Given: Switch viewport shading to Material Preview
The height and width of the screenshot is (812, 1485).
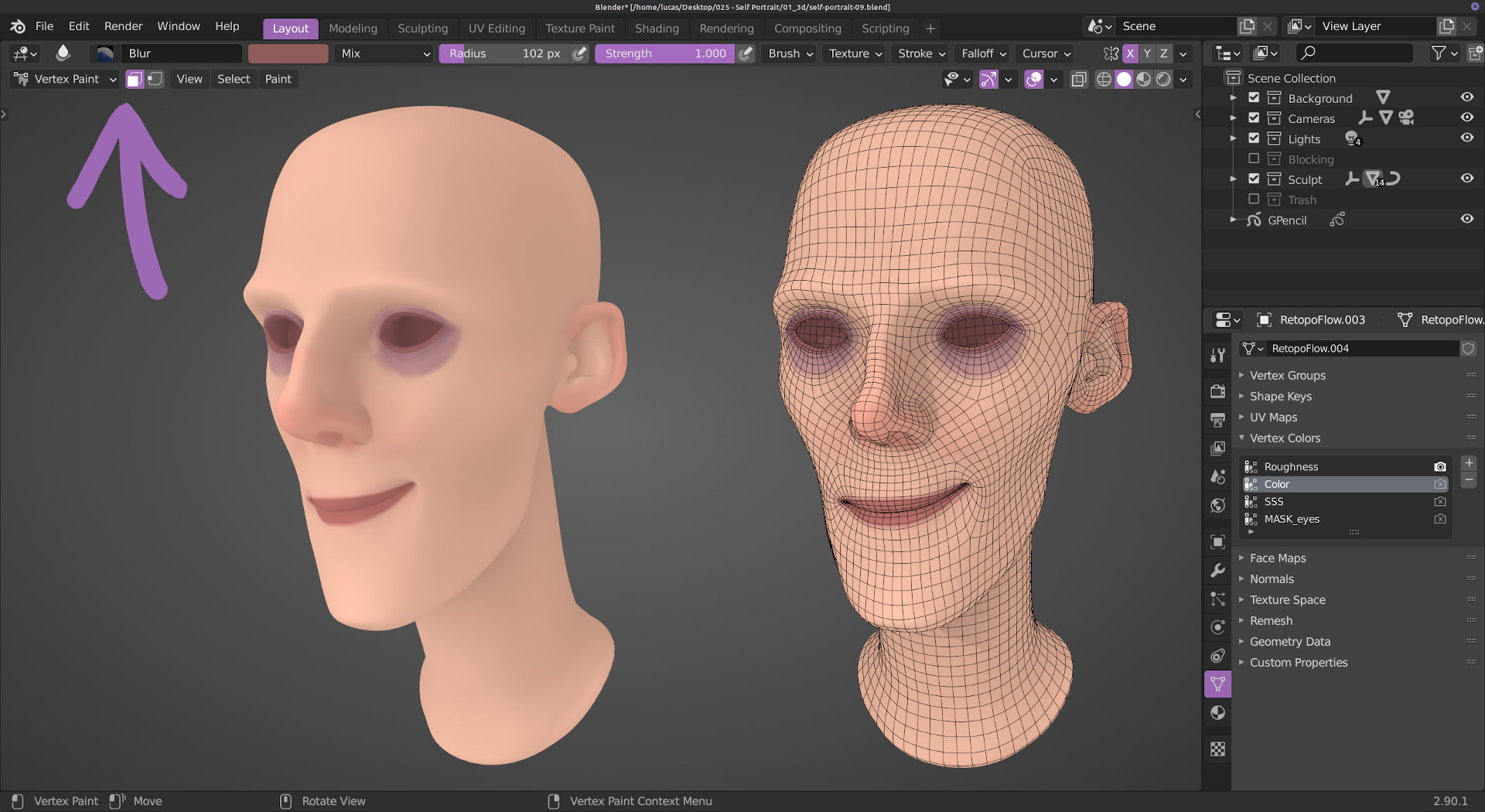Looking at the screenshot, I should tap(1143, 79).
